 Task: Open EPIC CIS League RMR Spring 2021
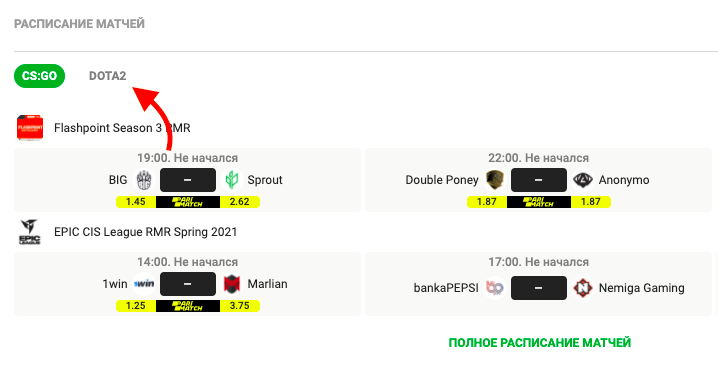click(x=146, y=232)
